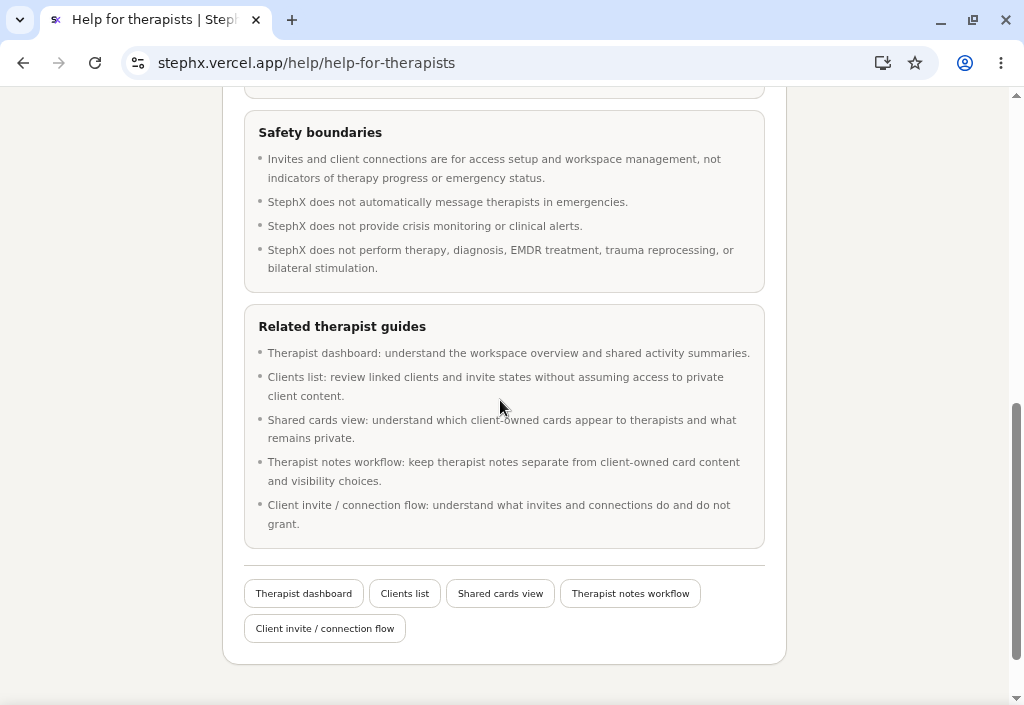Click the page's vertical scrollbar thumb
This screenshot has width=1024, height=705.
tap(1016, 531)
